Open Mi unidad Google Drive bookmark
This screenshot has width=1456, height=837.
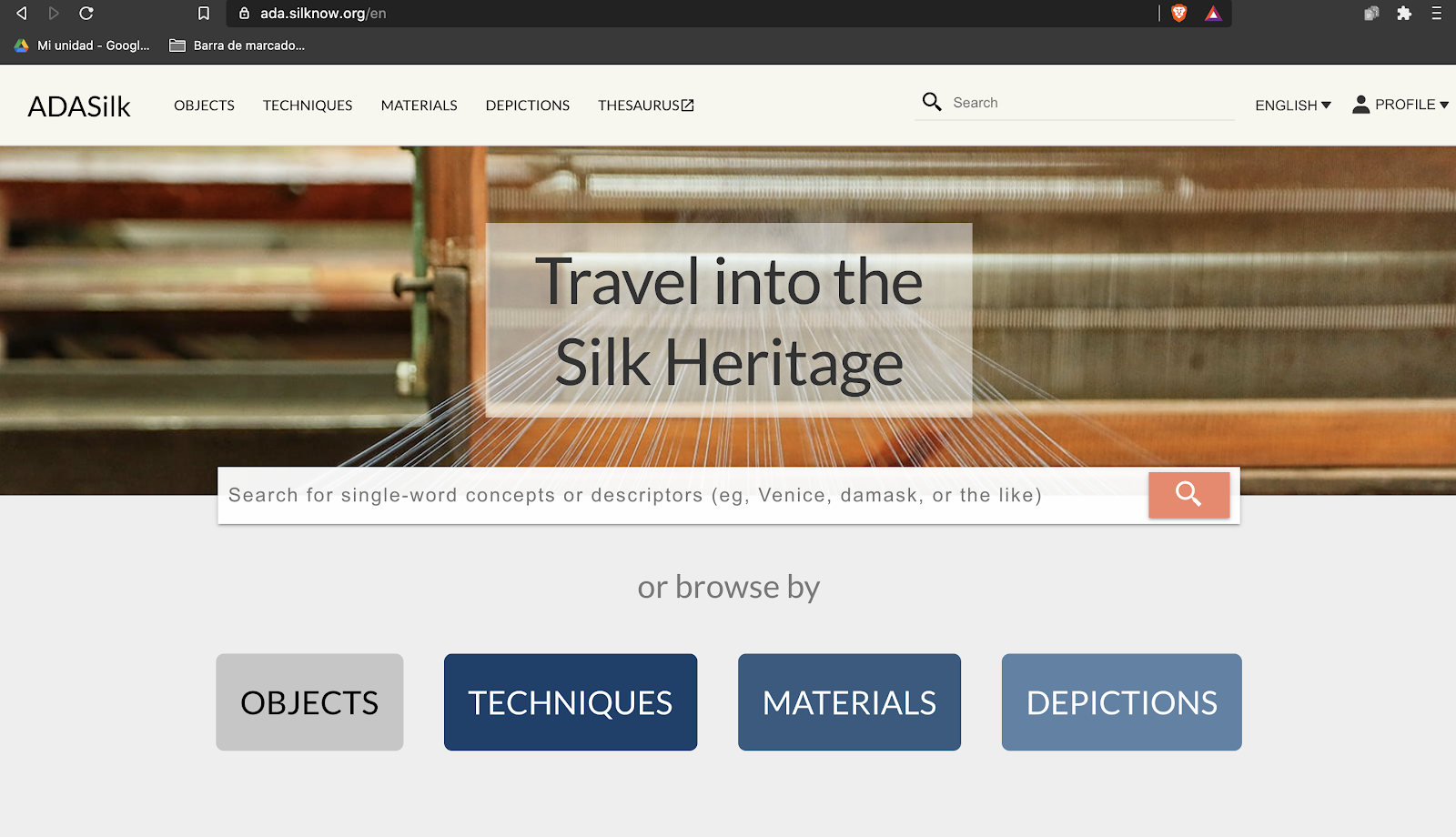(82, 45)
